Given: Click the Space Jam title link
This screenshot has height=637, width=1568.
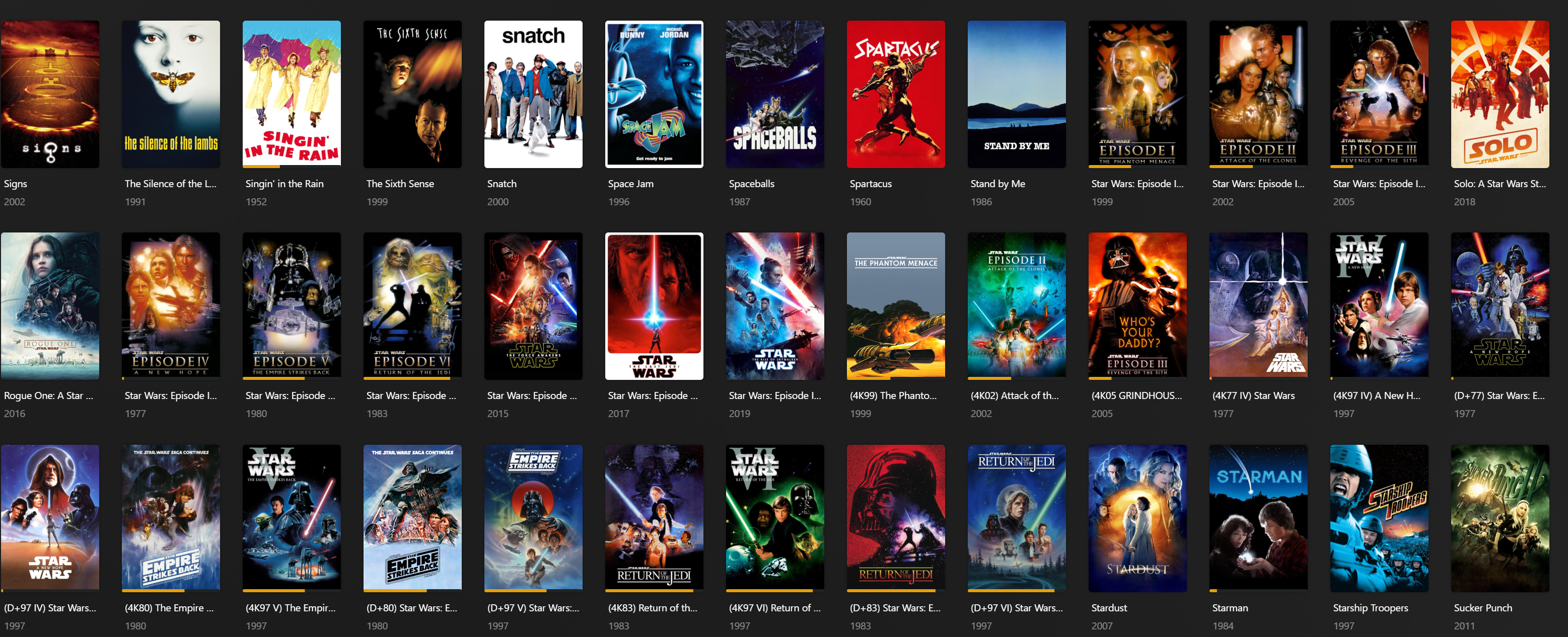Looking at the screenshot, I should (630, 184).
